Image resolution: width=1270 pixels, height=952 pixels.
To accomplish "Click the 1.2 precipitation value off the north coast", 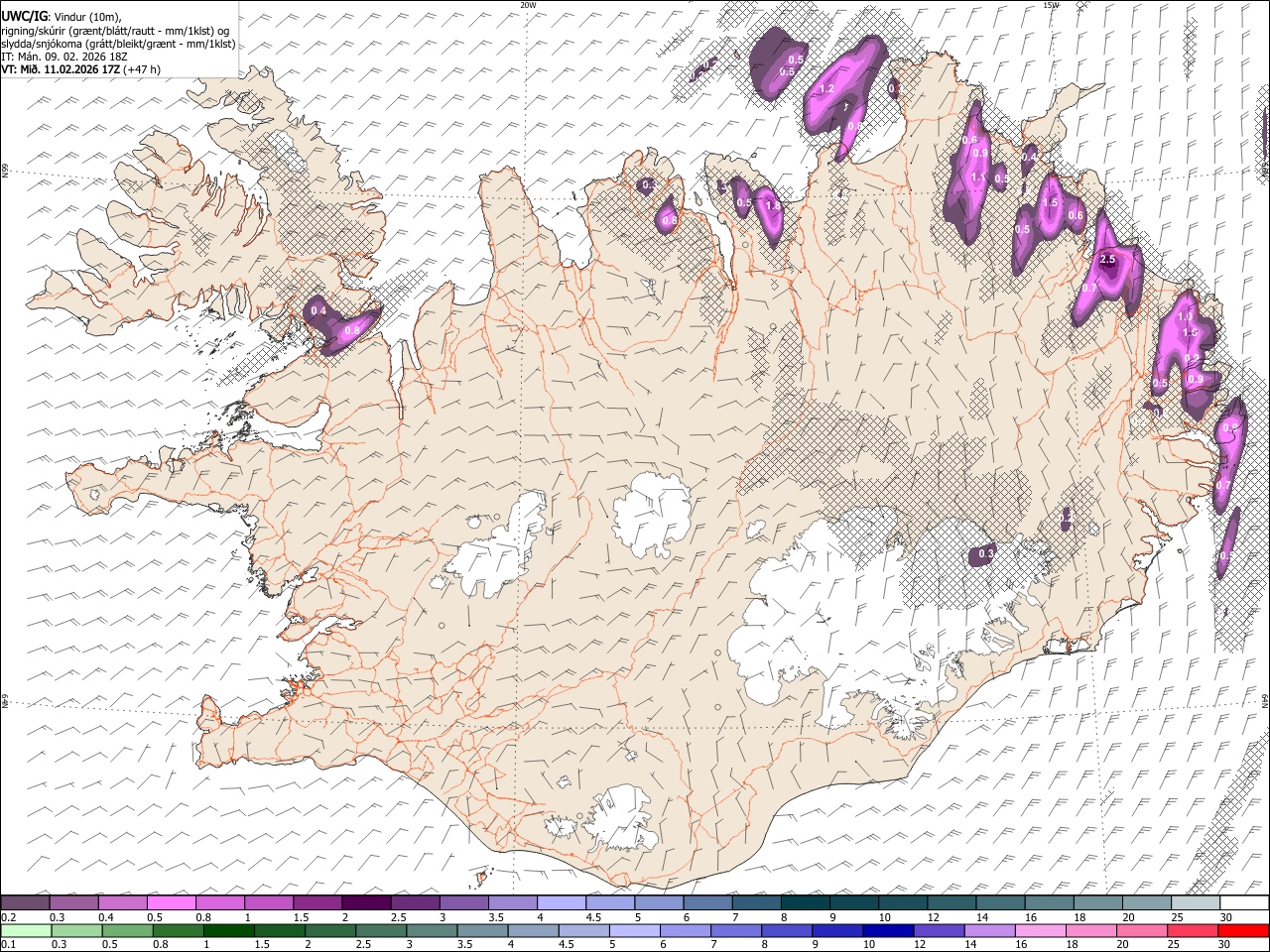I will point(825,89).
